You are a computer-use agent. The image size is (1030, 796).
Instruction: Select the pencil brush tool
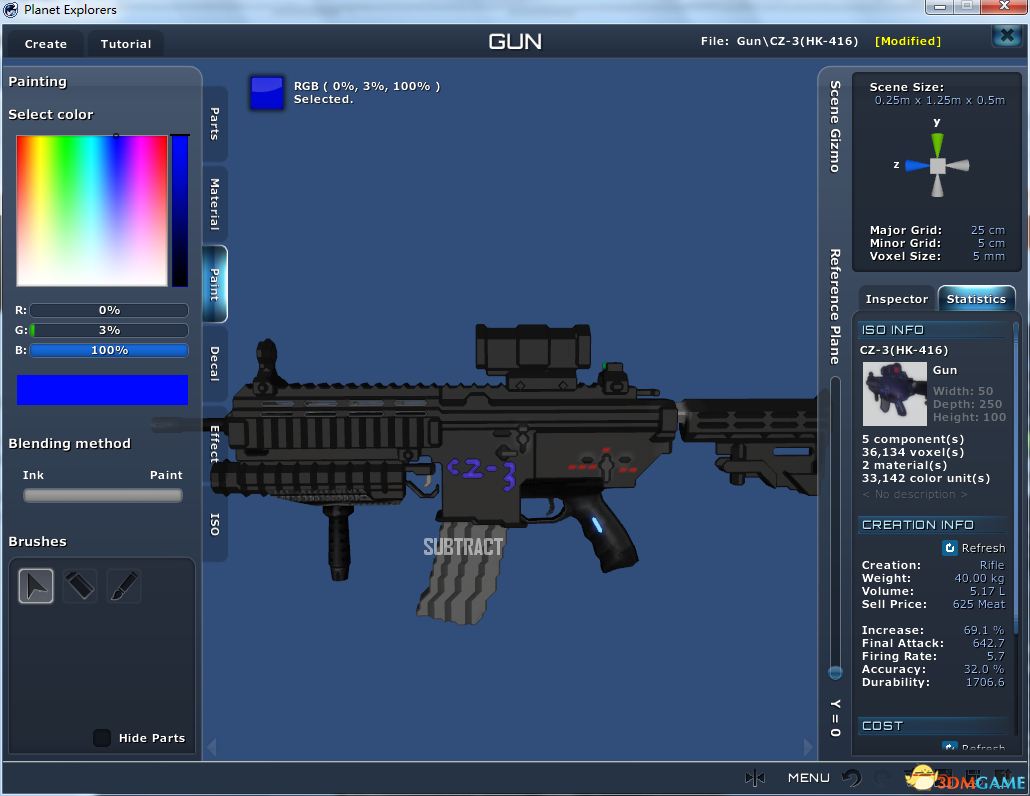[x=123, y=586]
